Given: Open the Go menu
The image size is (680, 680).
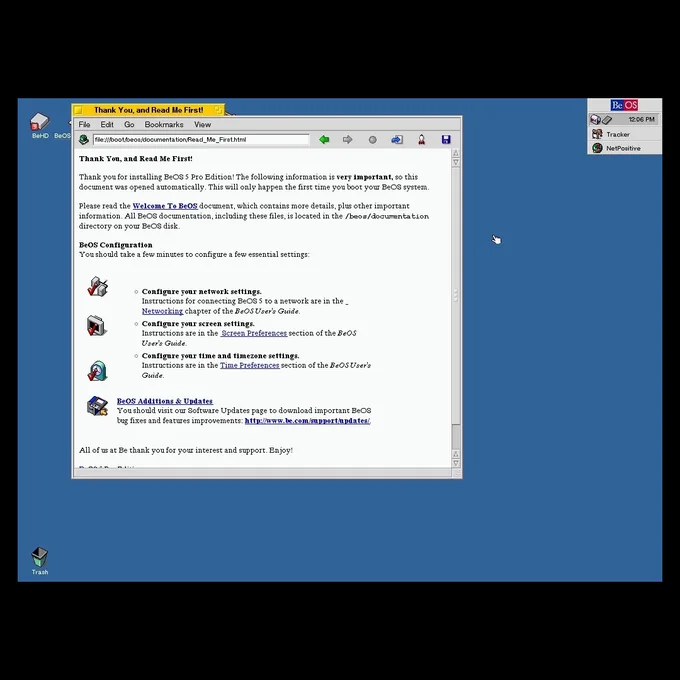Looking at the screenshot, I should click(x=129, y=124).
